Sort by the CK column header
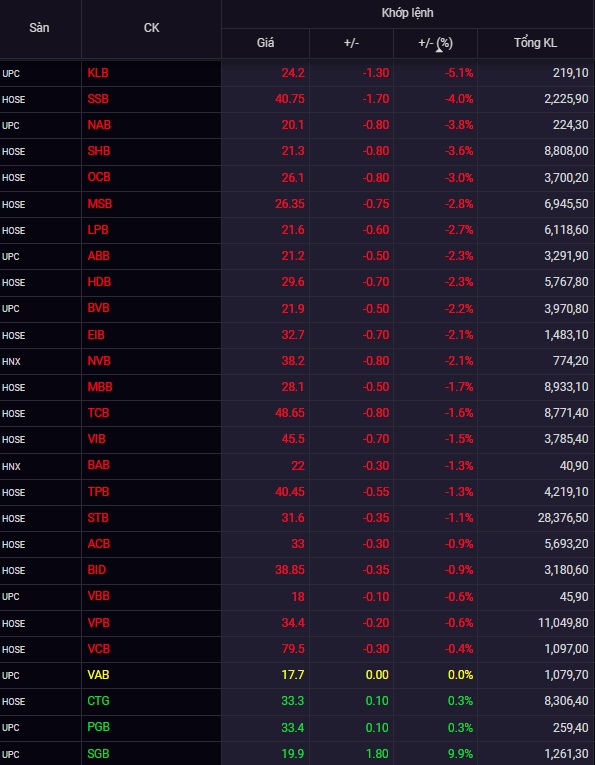595x765 pixels. [151, 28]
